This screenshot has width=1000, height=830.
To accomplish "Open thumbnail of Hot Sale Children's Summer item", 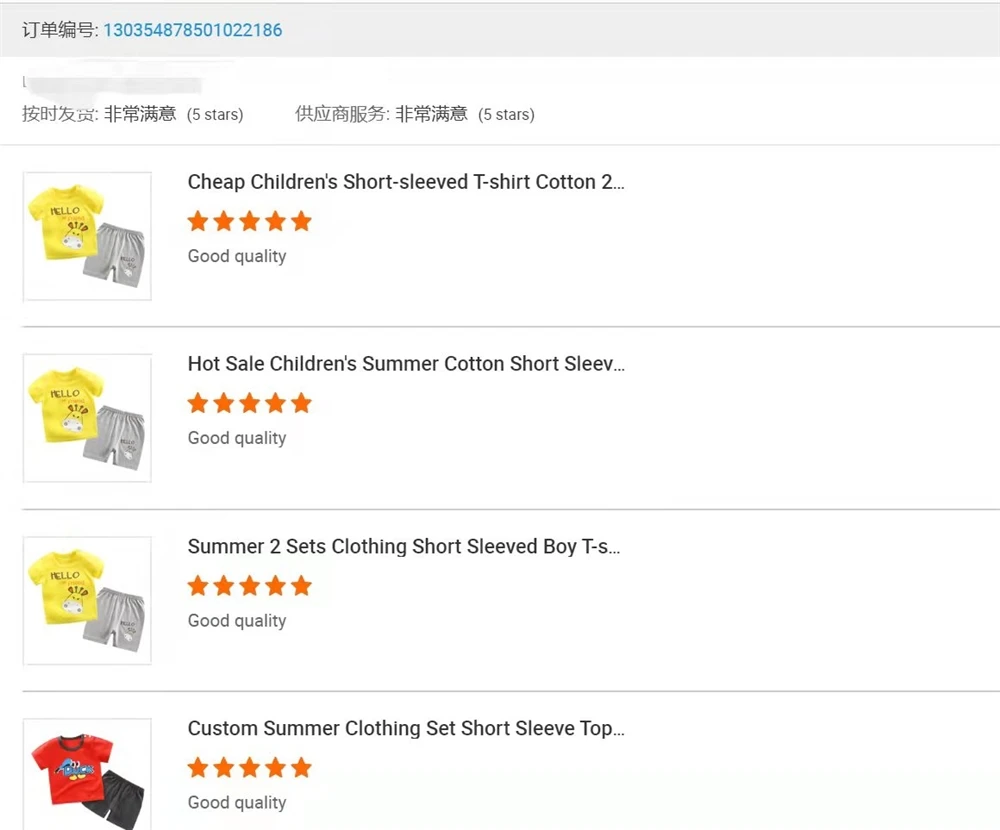I will [87, 418].
